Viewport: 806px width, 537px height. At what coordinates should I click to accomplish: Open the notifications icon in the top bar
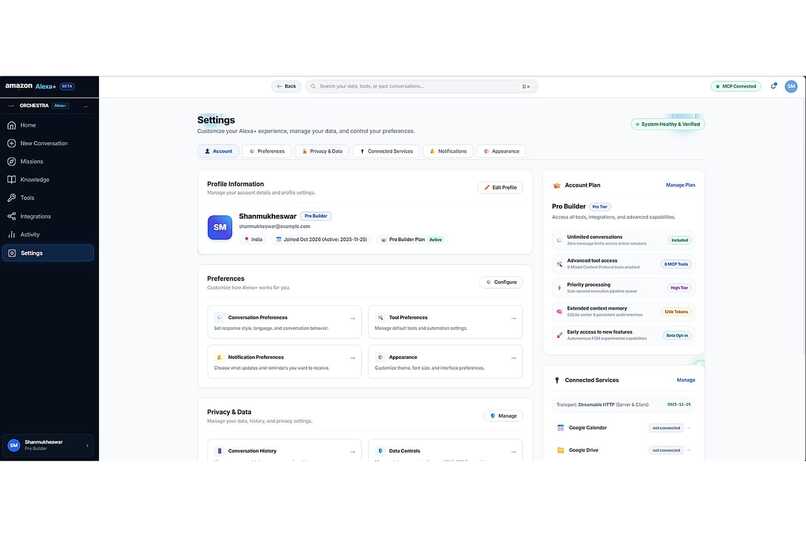coord(774,86)
